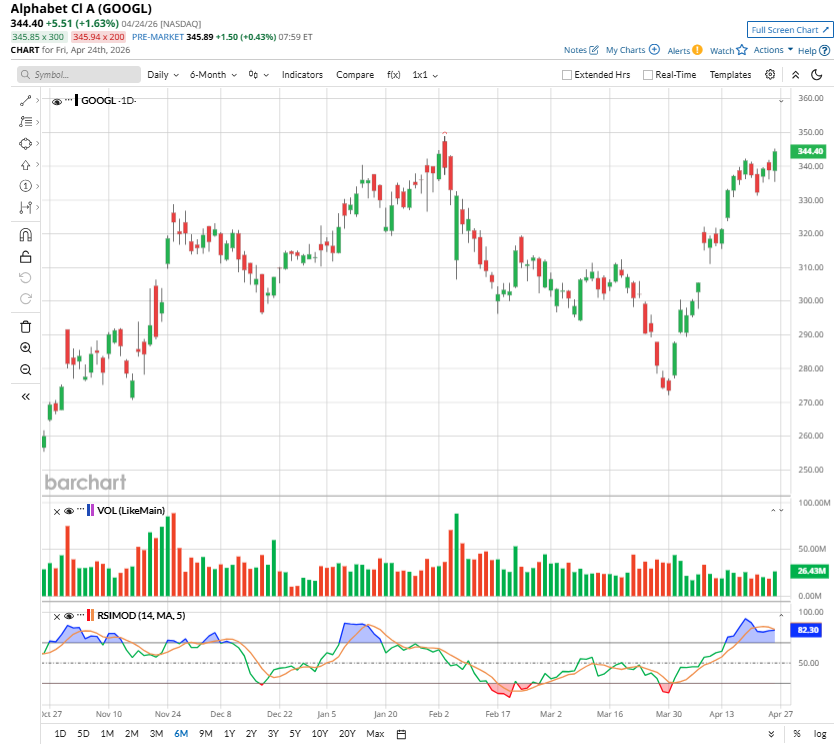Hide the GOOGL series with eye icon
835x746 pixels.
pos(57,101)
